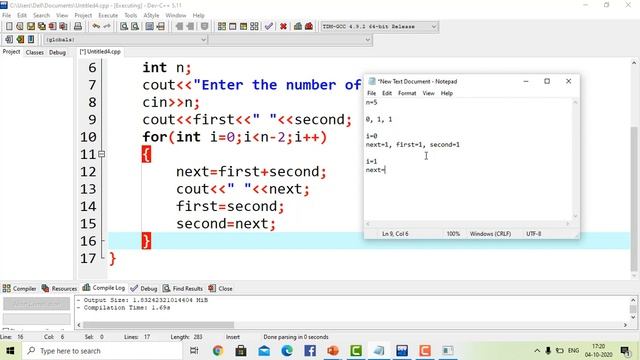Click the Save All toolbar icon
The height and width of the screenshot is (360, 640).
click(x=42, y=27)
